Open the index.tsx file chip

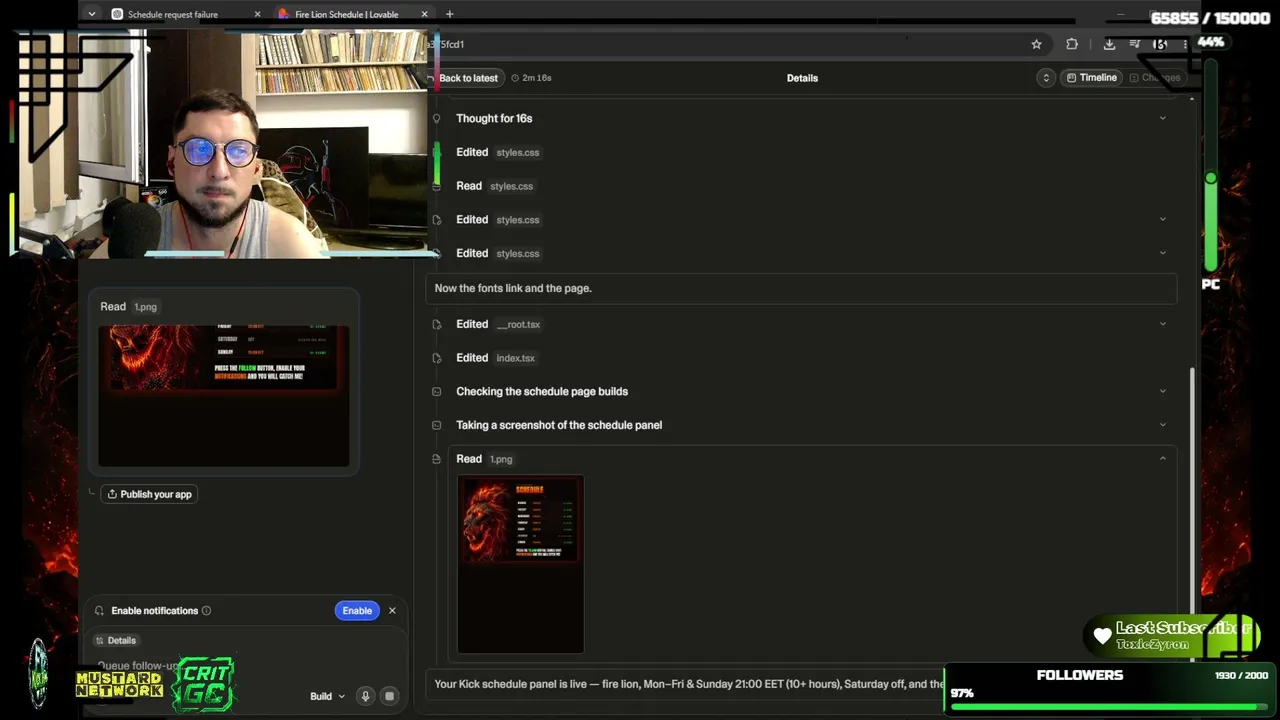(515, 358)
